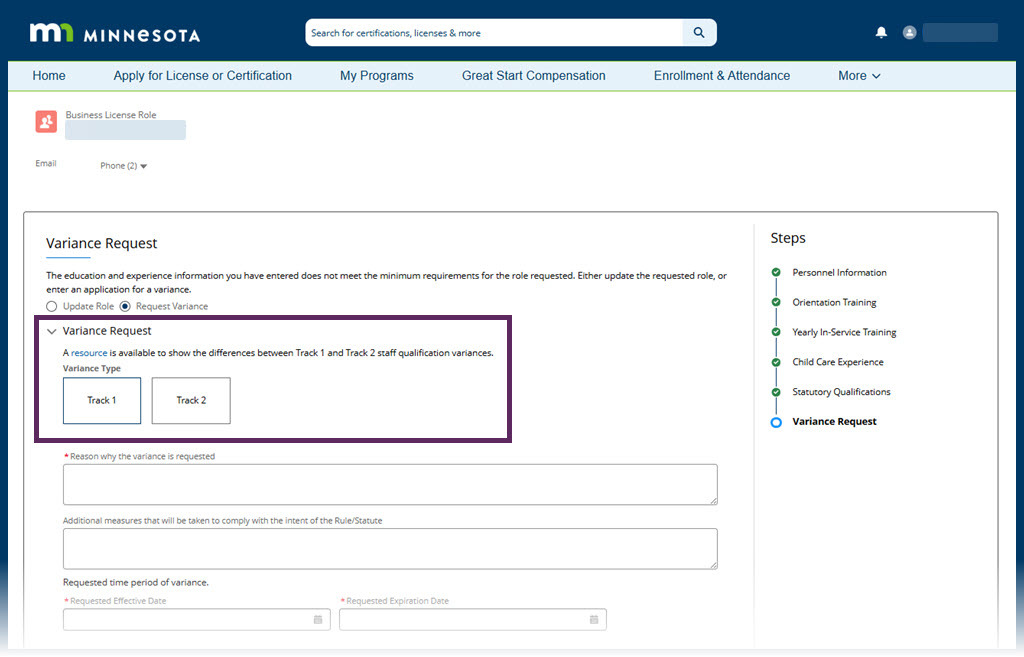Click the 'Requested time period of variance.' text
The height and width of the screenshot is (657, 1024).
click(136, 583)
